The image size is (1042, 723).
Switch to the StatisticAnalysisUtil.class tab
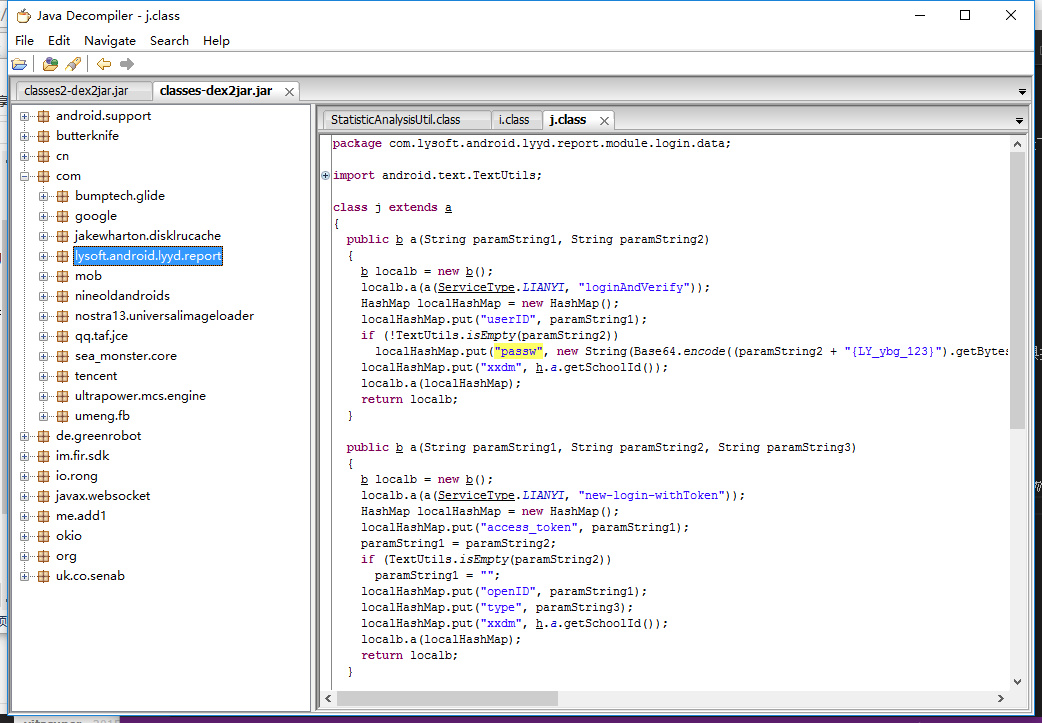click(x=395, y=120)
